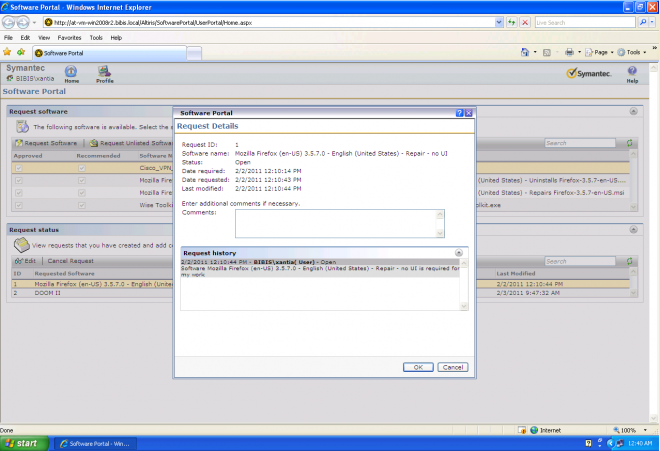The image size is (660, 451).
Task: Open the View menu
Action: (x=44, y=37)
